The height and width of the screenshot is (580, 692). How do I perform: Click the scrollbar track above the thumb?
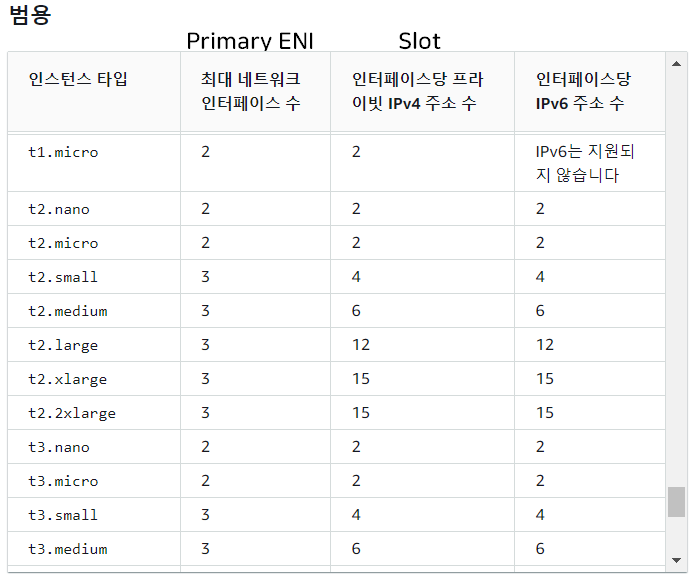pos(676,278)
